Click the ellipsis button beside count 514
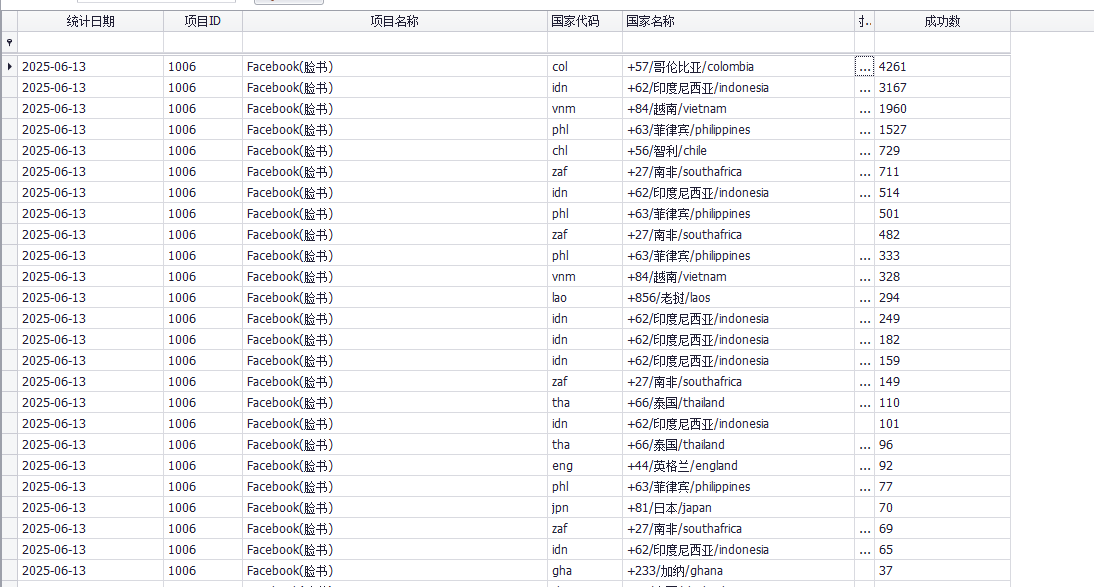Screen dimensions: 1094x587 click(864, 192)
